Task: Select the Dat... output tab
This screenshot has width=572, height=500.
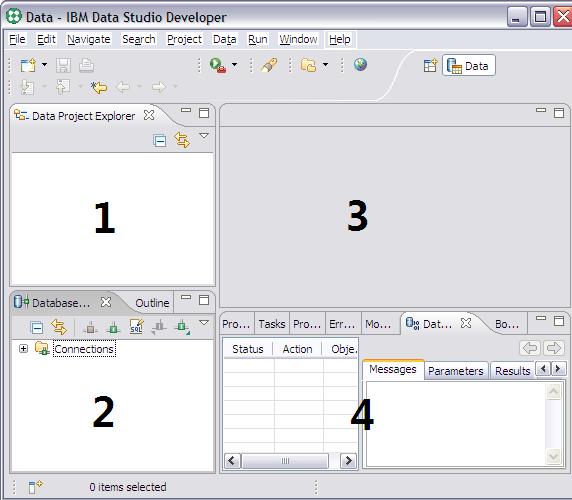Action: (x=437, y=323)
